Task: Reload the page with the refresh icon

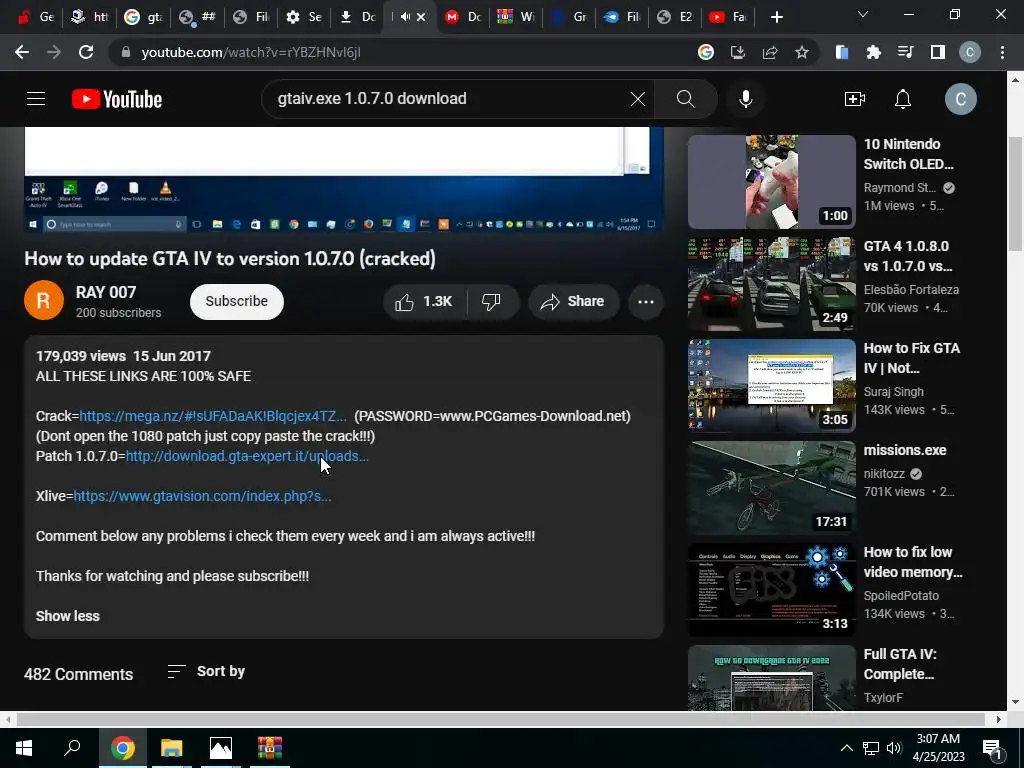Action: click(86, 52)
